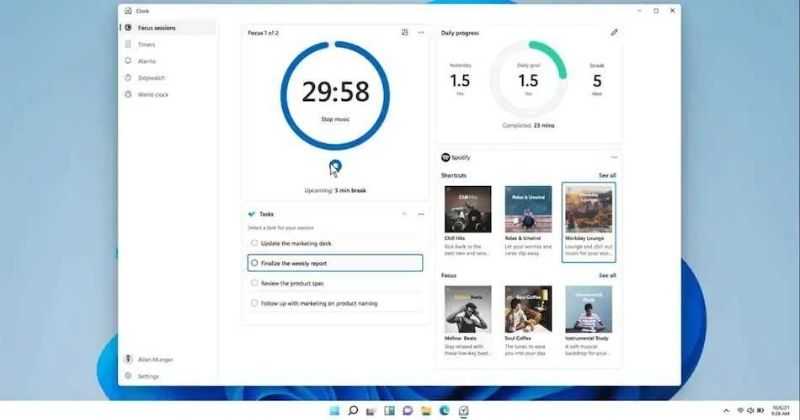The height and width of the screenshot is (420, 800).
Task: Play the Soul Coffee playlist thumbnail
Action: coord(528,309)
